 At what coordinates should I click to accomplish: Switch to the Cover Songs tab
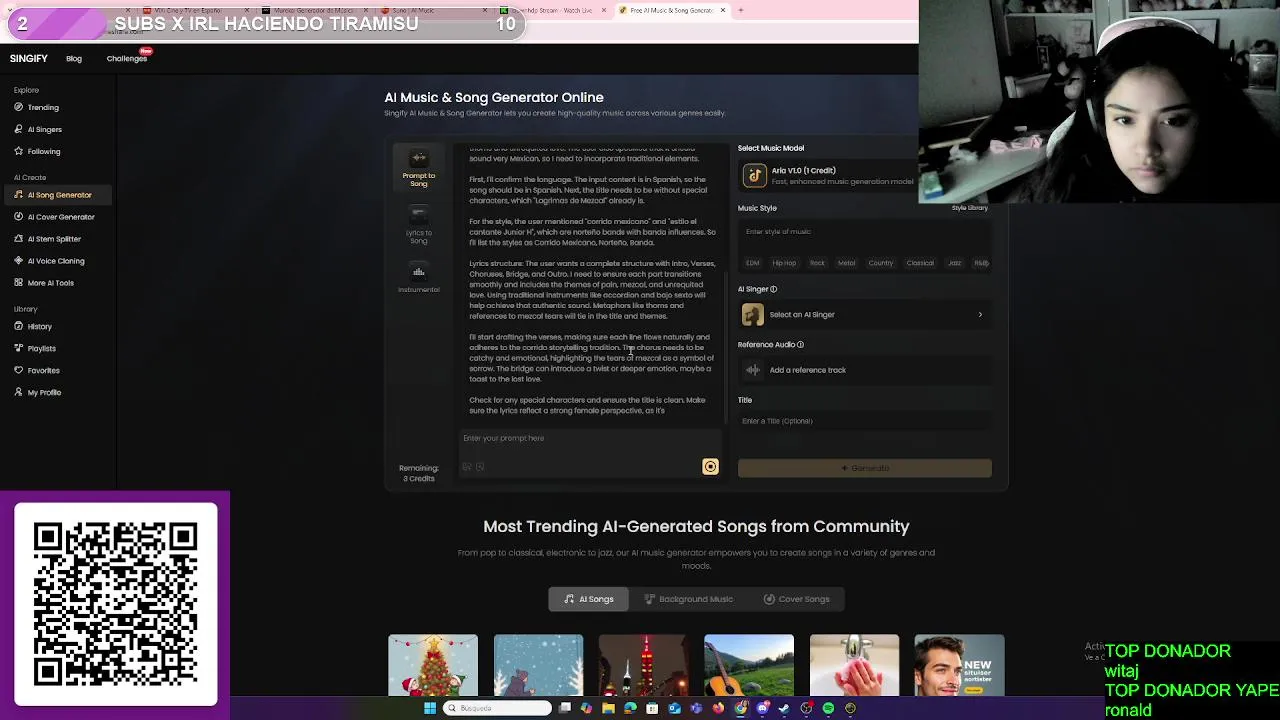pos(796,599)
